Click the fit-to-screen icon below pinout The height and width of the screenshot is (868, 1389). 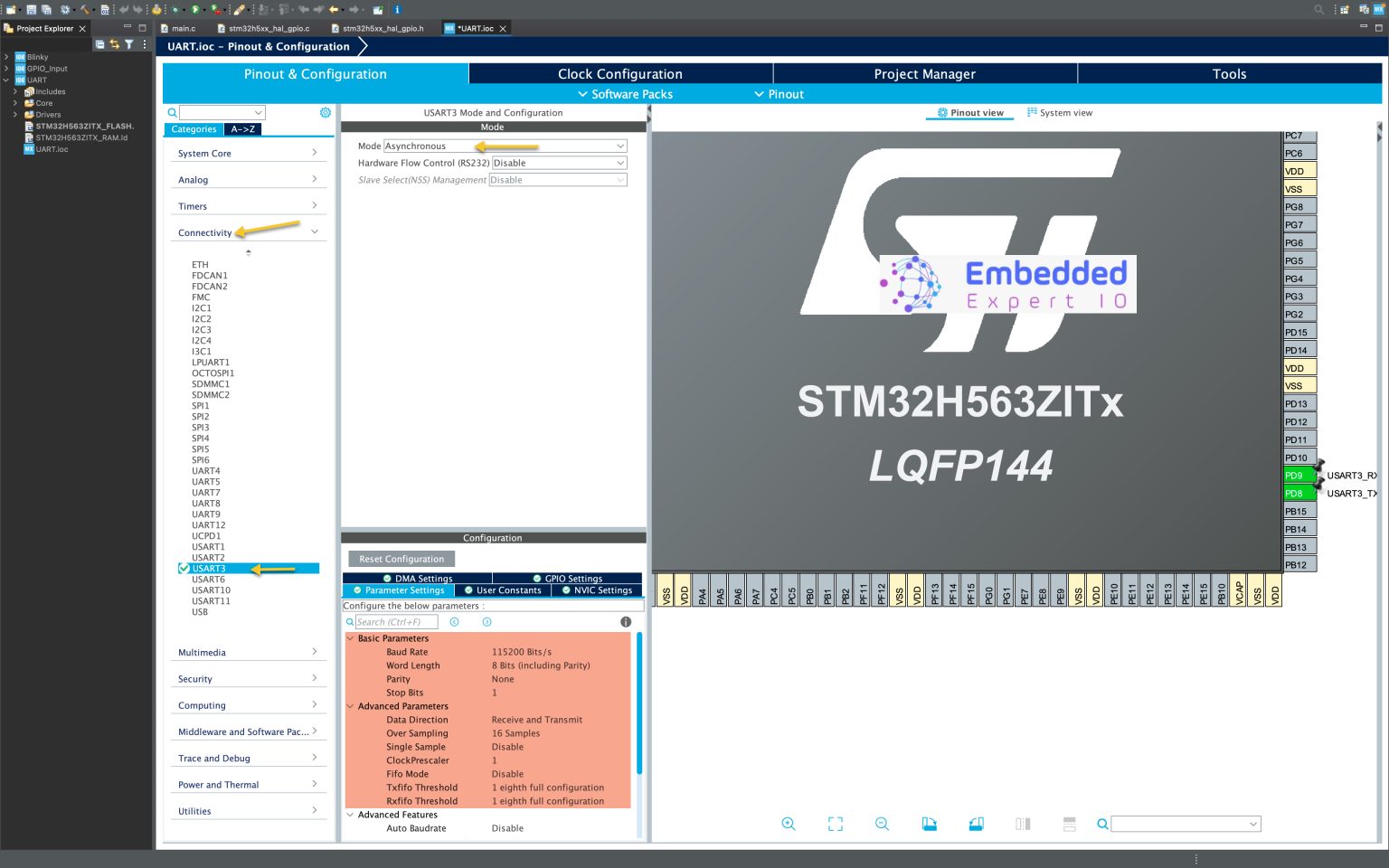point(836,824)
